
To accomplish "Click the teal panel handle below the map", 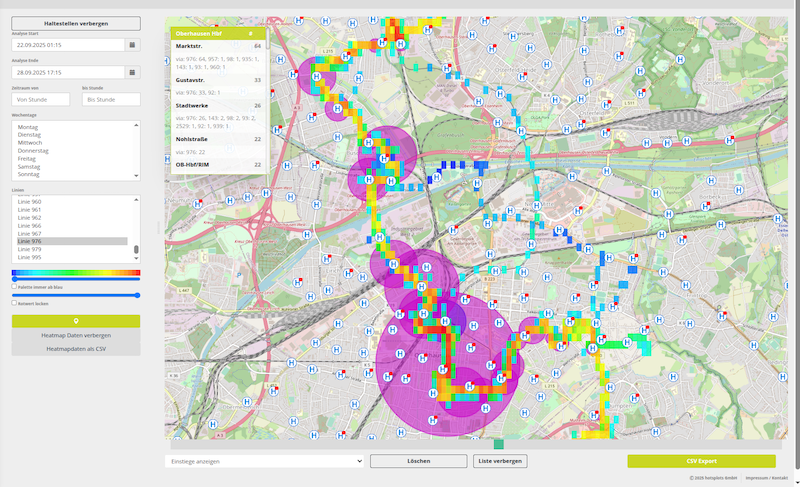I will [498, 444].
